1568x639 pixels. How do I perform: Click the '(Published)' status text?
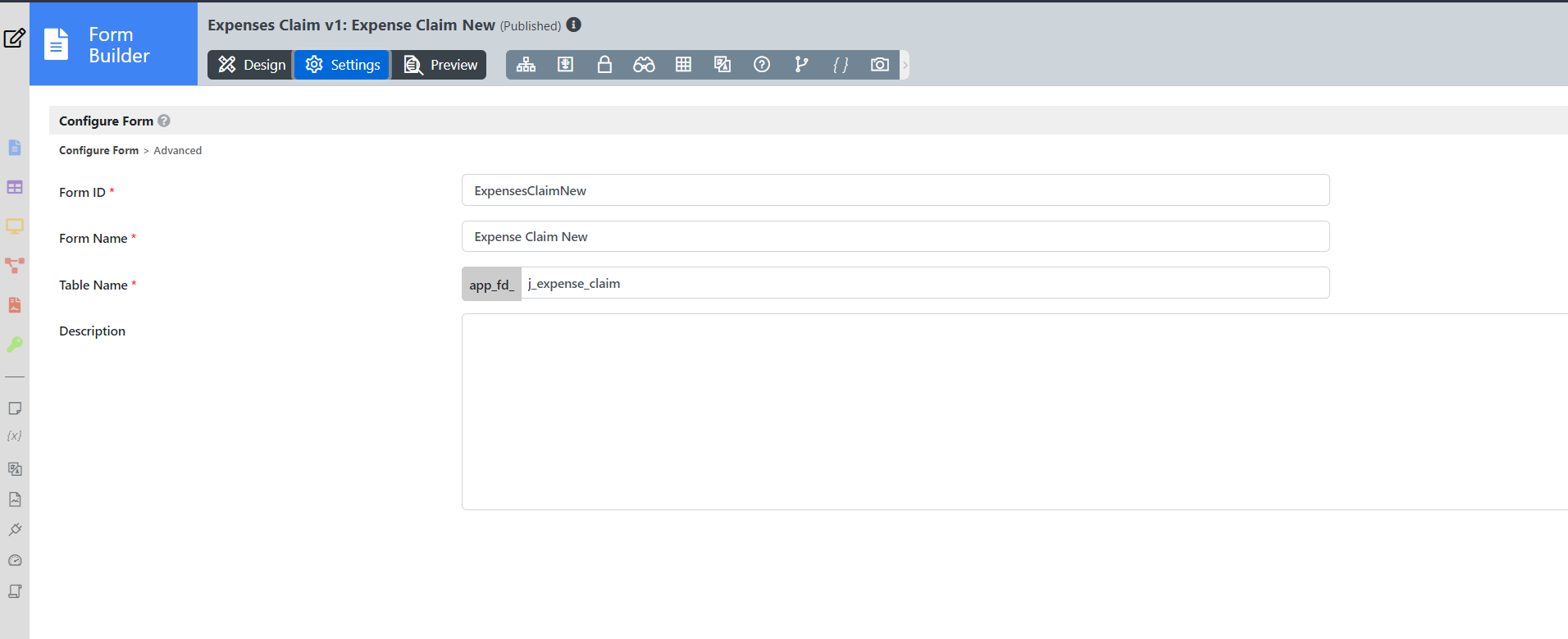(x=531, y=26)
